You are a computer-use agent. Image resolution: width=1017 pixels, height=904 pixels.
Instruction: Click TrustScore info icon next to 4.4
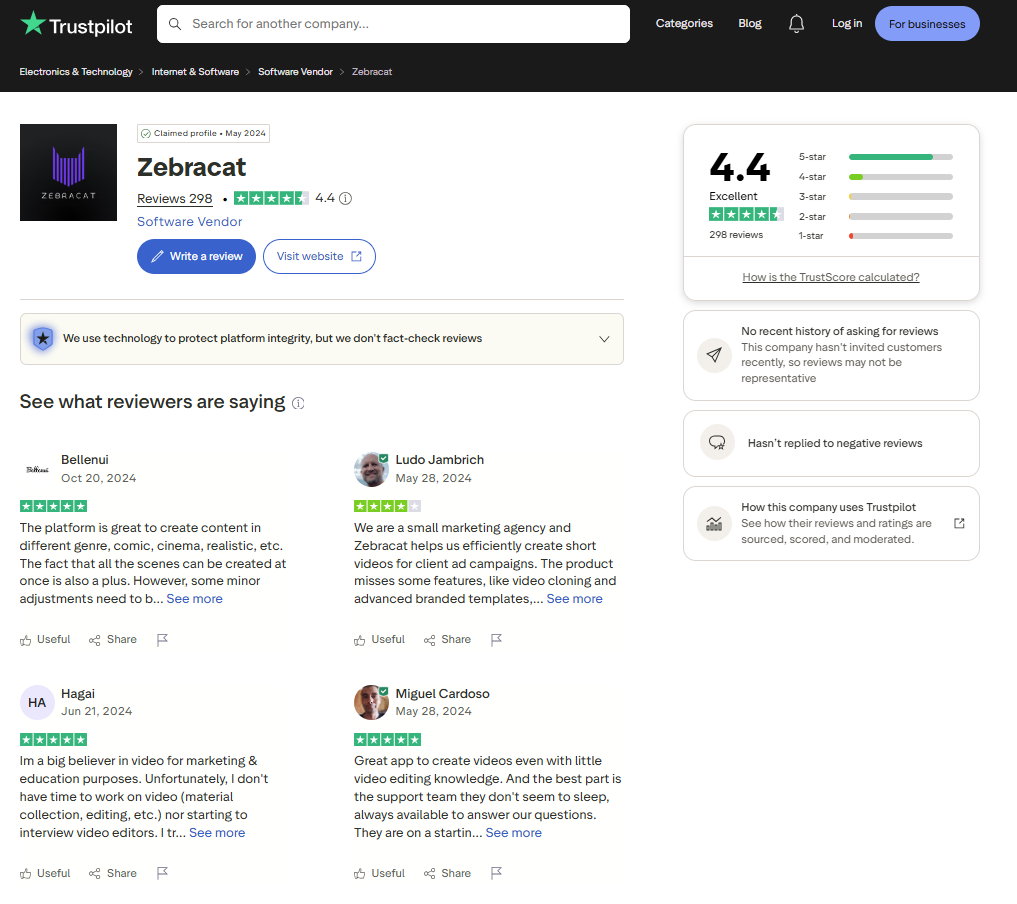[x=346, y=198]
